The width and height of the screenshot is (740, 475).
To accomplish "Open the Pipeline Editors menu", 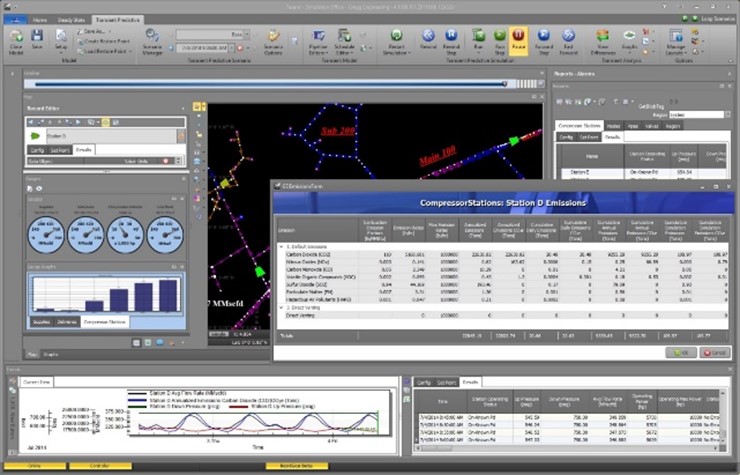I will click(x=318, y=42).
